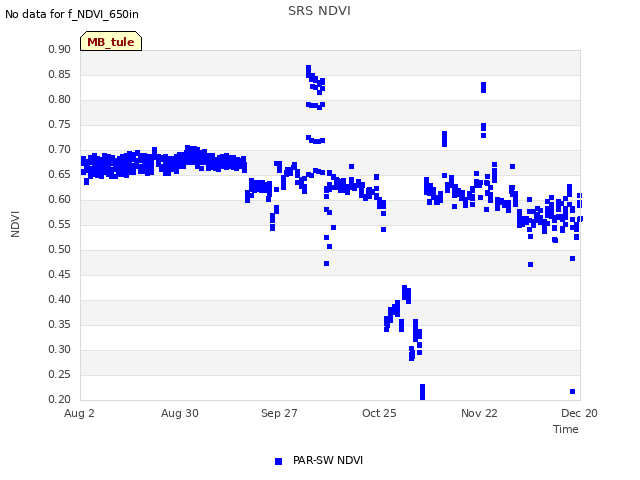This screenshot has height=480, width=640.
Task: Click the blue PAR-SW NDVI legend marker
Action: tap(278, 461)
